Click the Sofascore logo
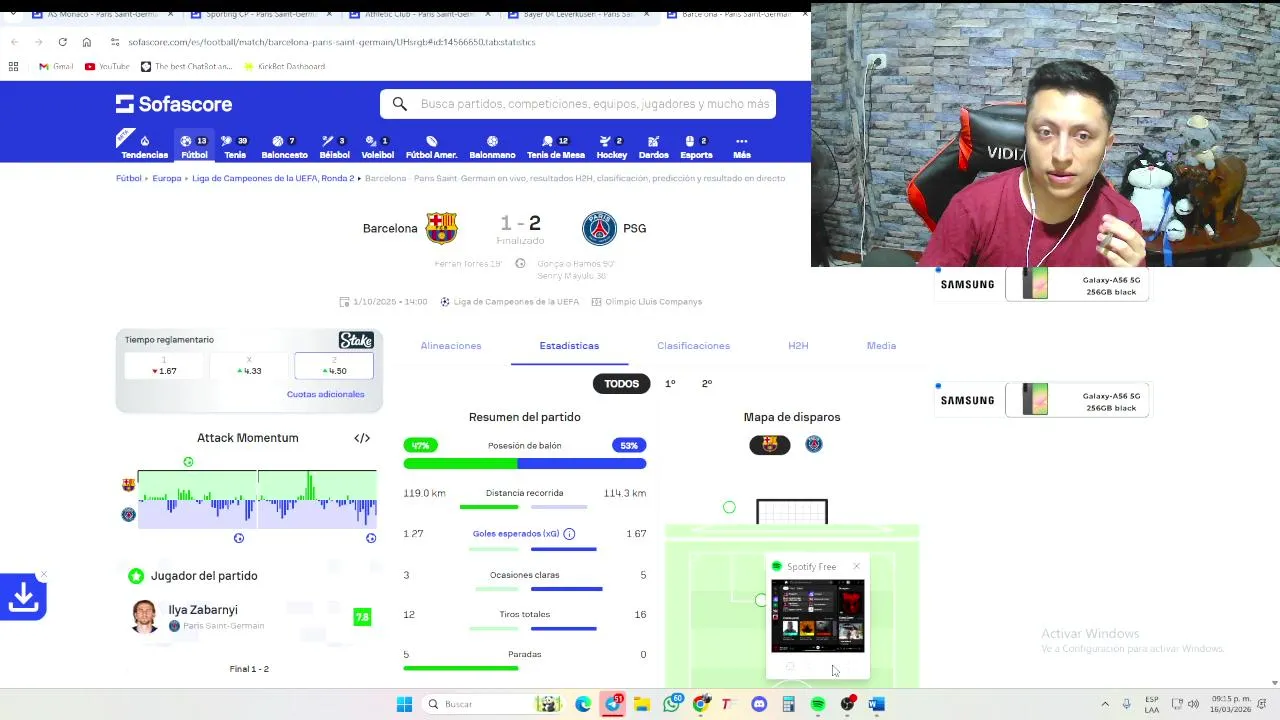Image resolution: width=1280 pixels, height=720 pixels. pyautogui.click(x=174, y=104)
